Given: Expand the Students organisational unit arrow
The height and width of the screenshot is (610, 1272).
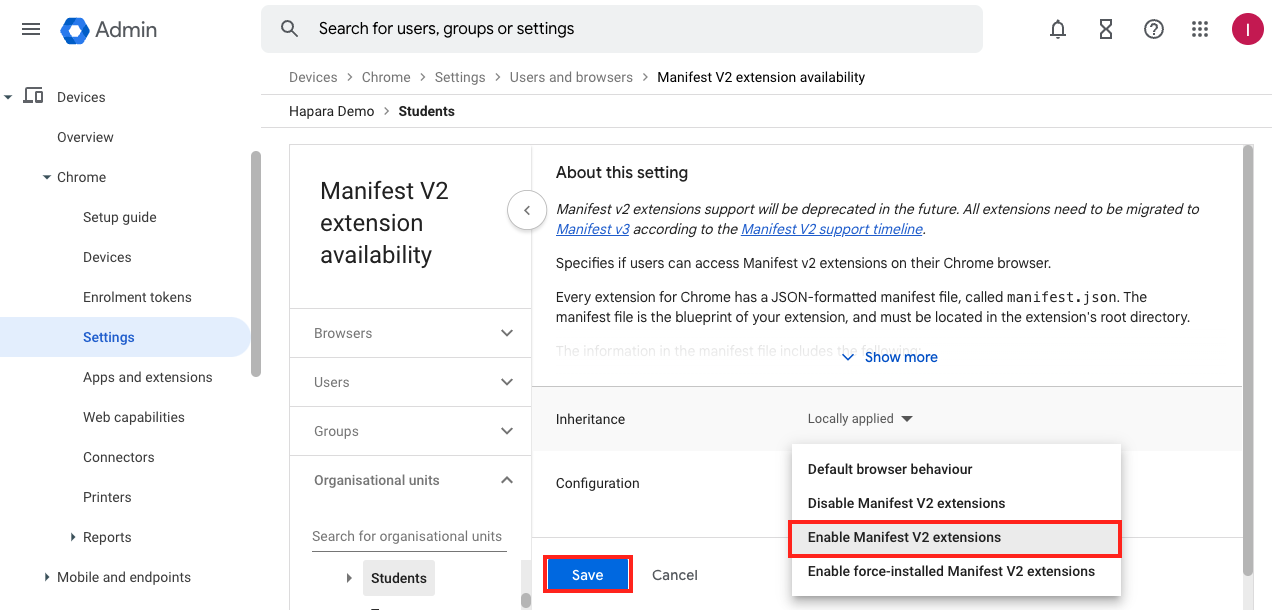Looking at the screenshot, I should pos(349,578).
